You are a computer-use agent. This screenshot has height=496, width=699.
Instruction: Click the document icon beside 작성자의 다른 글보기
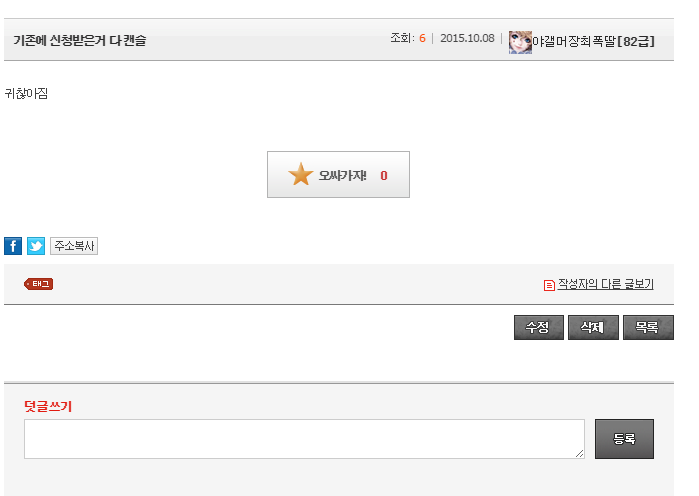pyautogui.click(x=549, y=285)
